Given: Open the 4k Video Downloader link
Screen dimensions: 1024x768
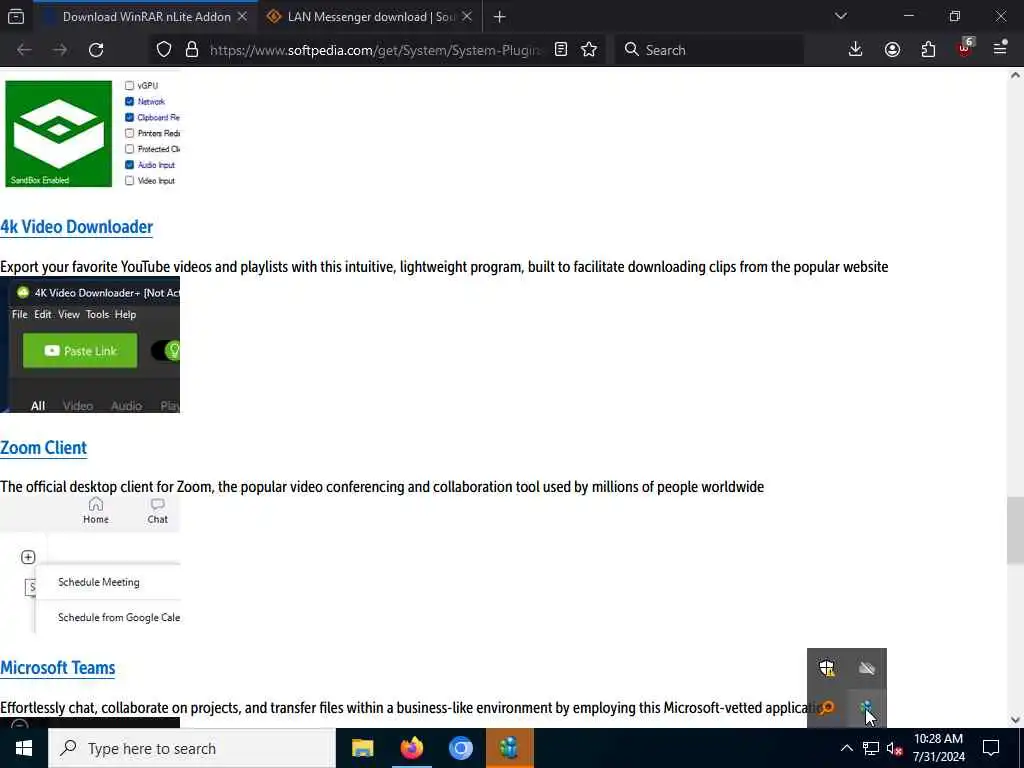Looking at the screenshot, I should [76, 227].
